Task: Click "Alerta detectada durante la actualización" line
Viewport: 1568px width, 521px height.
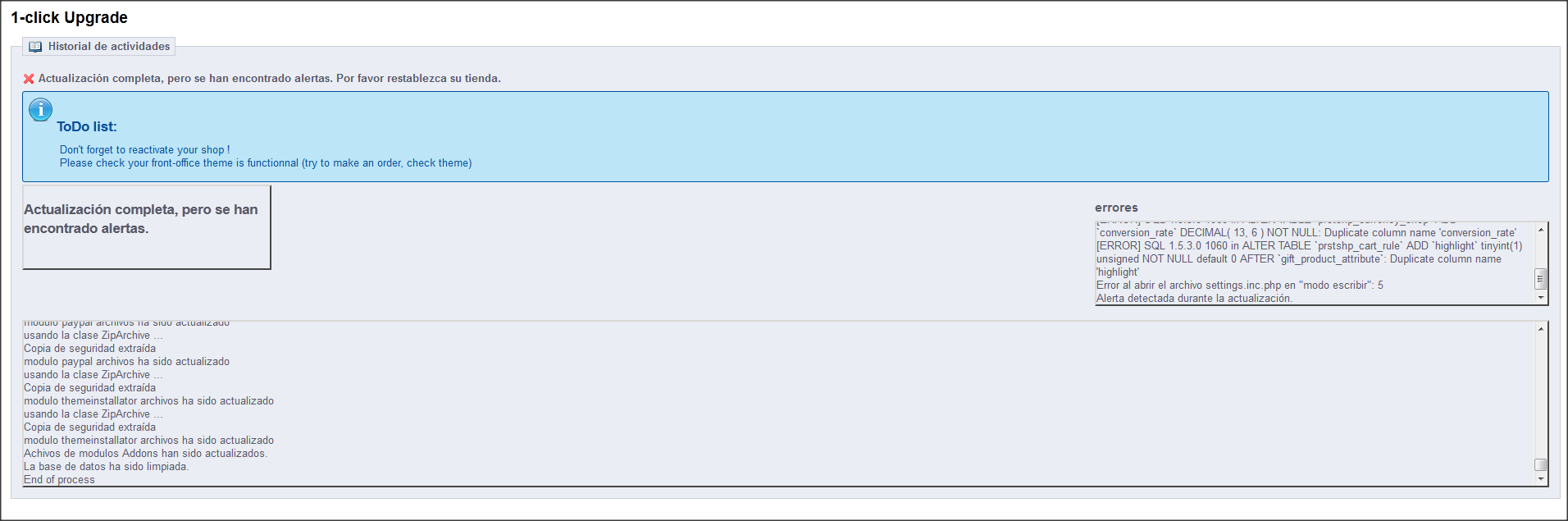Action: coord(1194,299)
